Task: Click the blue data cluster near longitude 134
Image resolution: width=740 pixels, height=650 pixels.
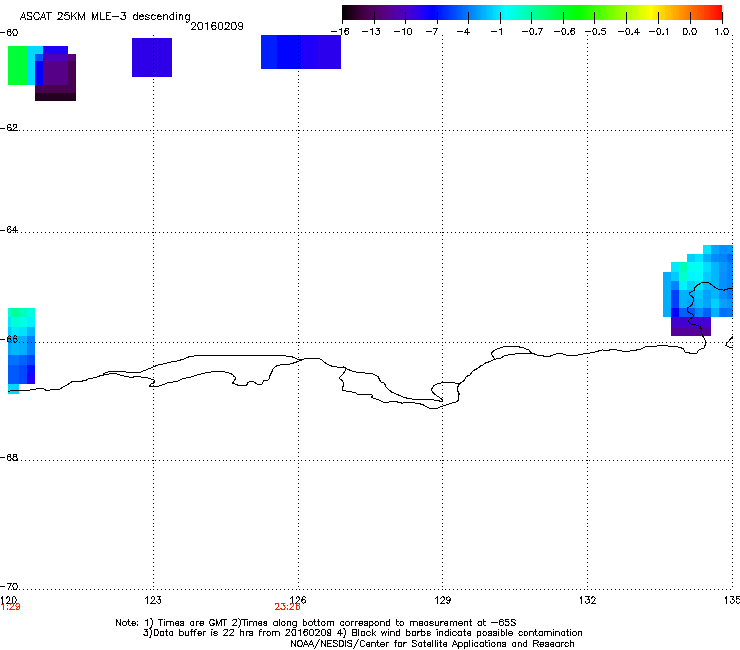Action: tap(698, 283)
